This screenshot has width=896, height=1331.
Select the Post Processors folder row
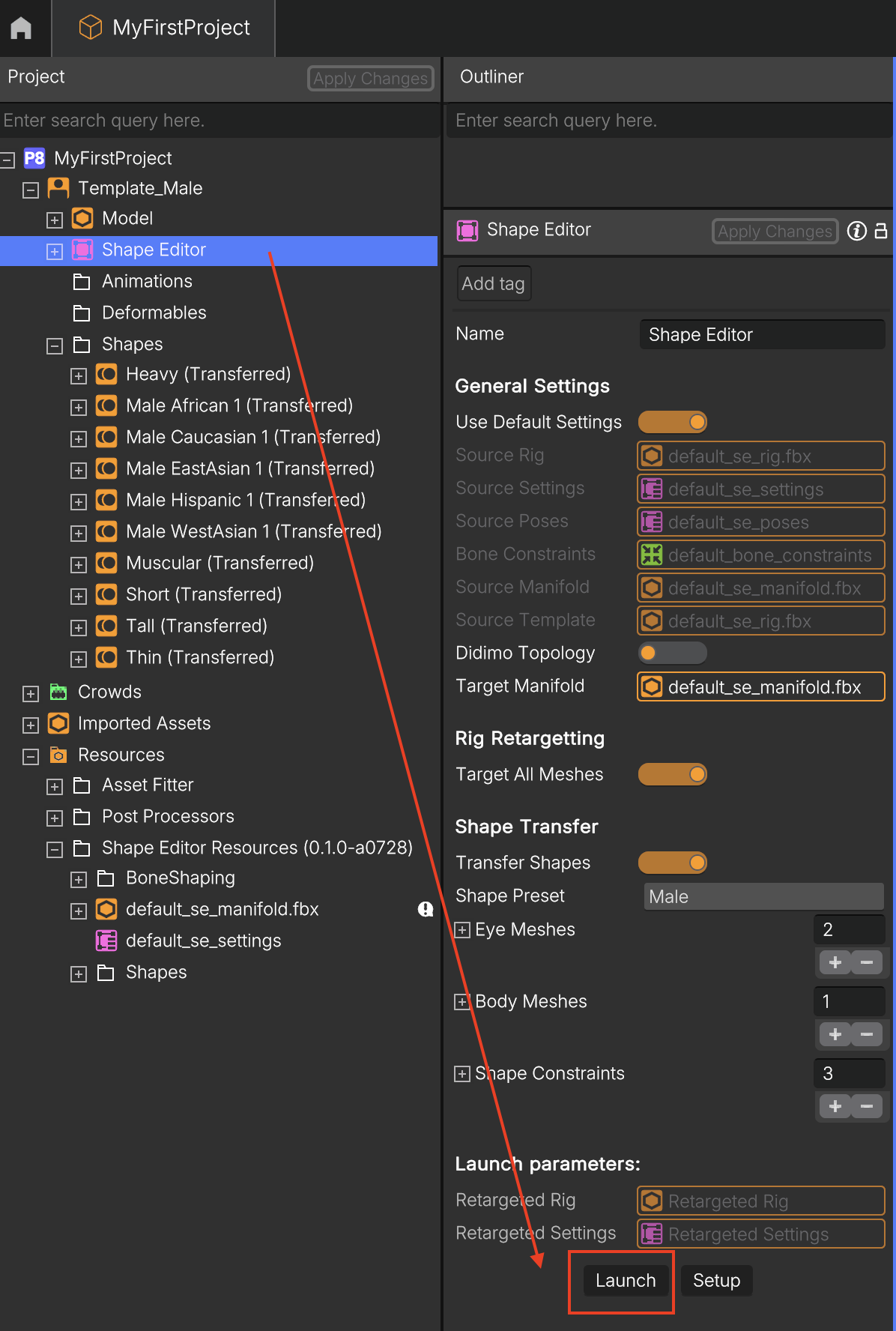click(x=219, y=816)
